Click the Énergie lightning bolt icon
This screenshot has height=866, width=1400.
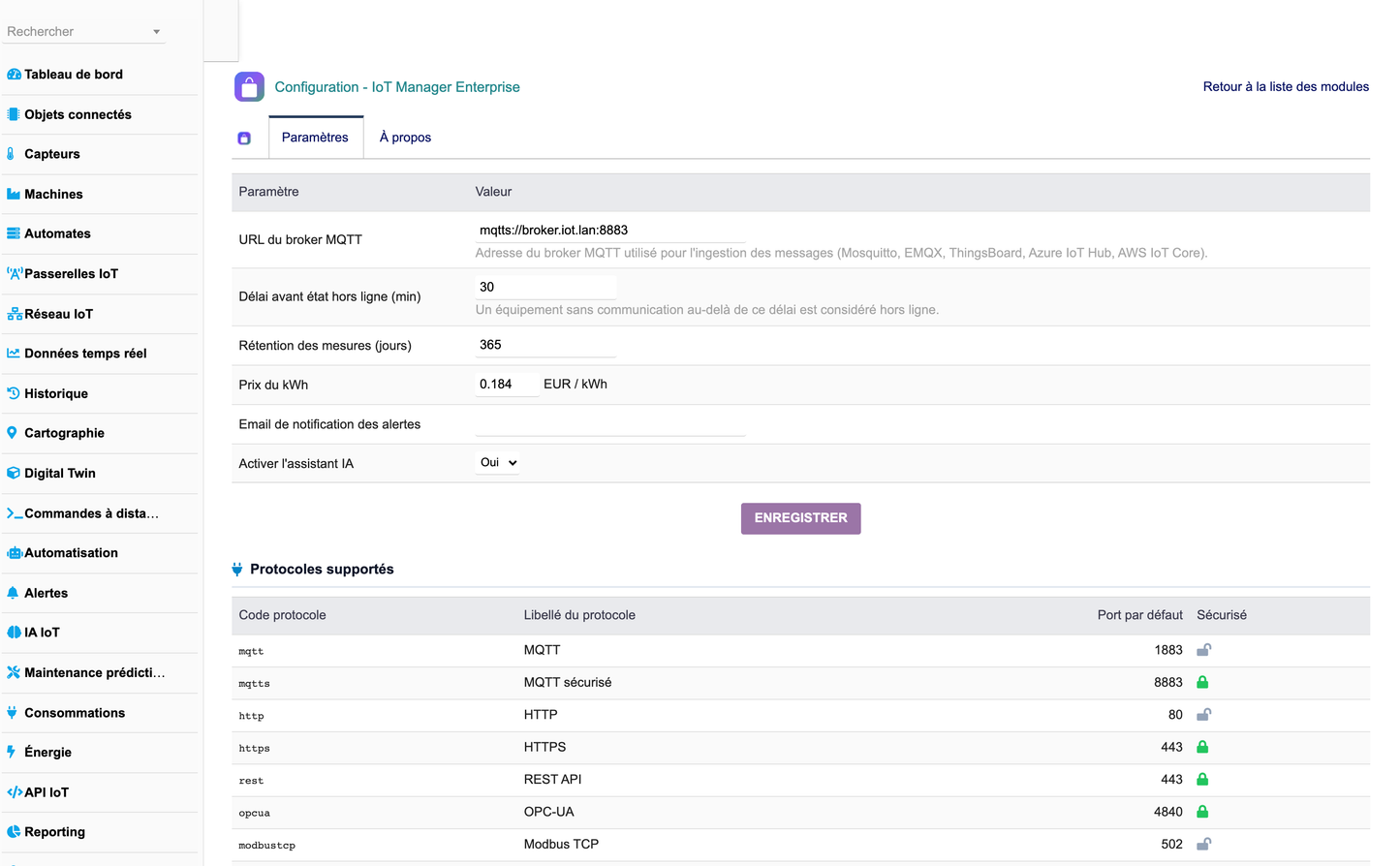pos(11,753)
